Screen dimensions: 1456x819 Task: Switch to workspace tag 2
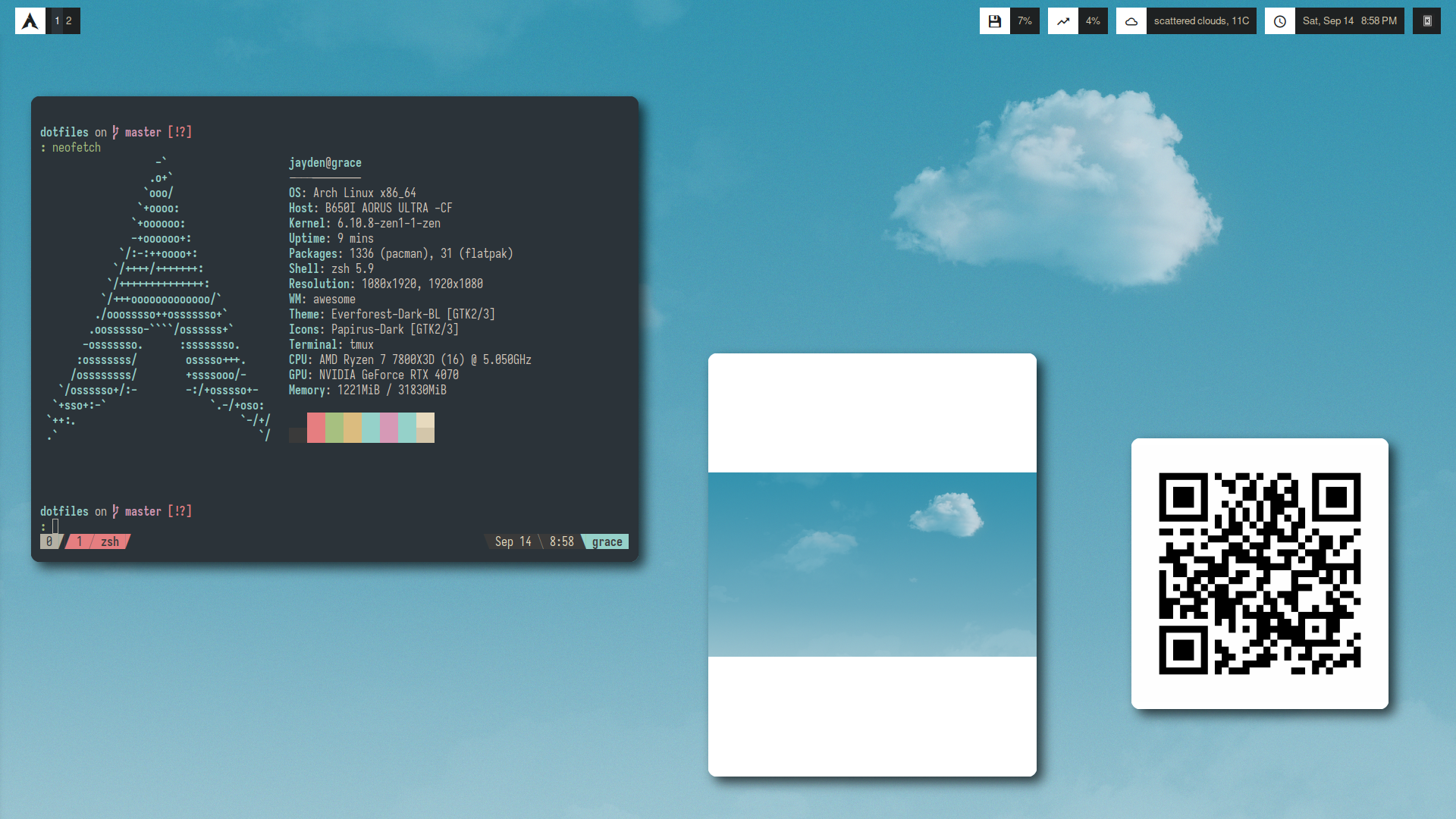(x=69, y=21)
